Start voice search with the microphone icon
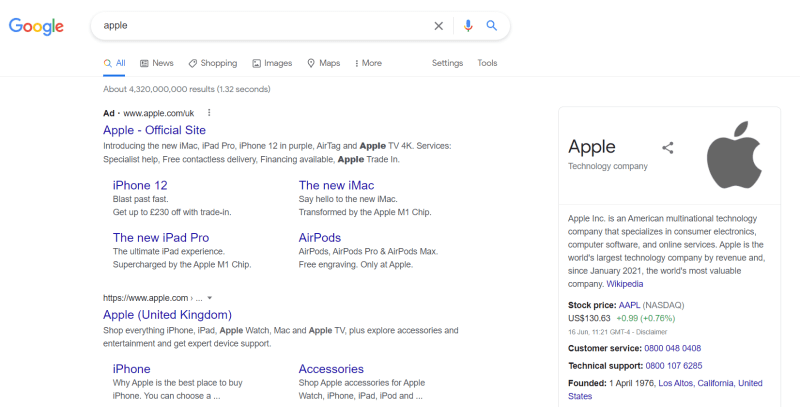The image size is (800, 407). [x=468, y=26]
